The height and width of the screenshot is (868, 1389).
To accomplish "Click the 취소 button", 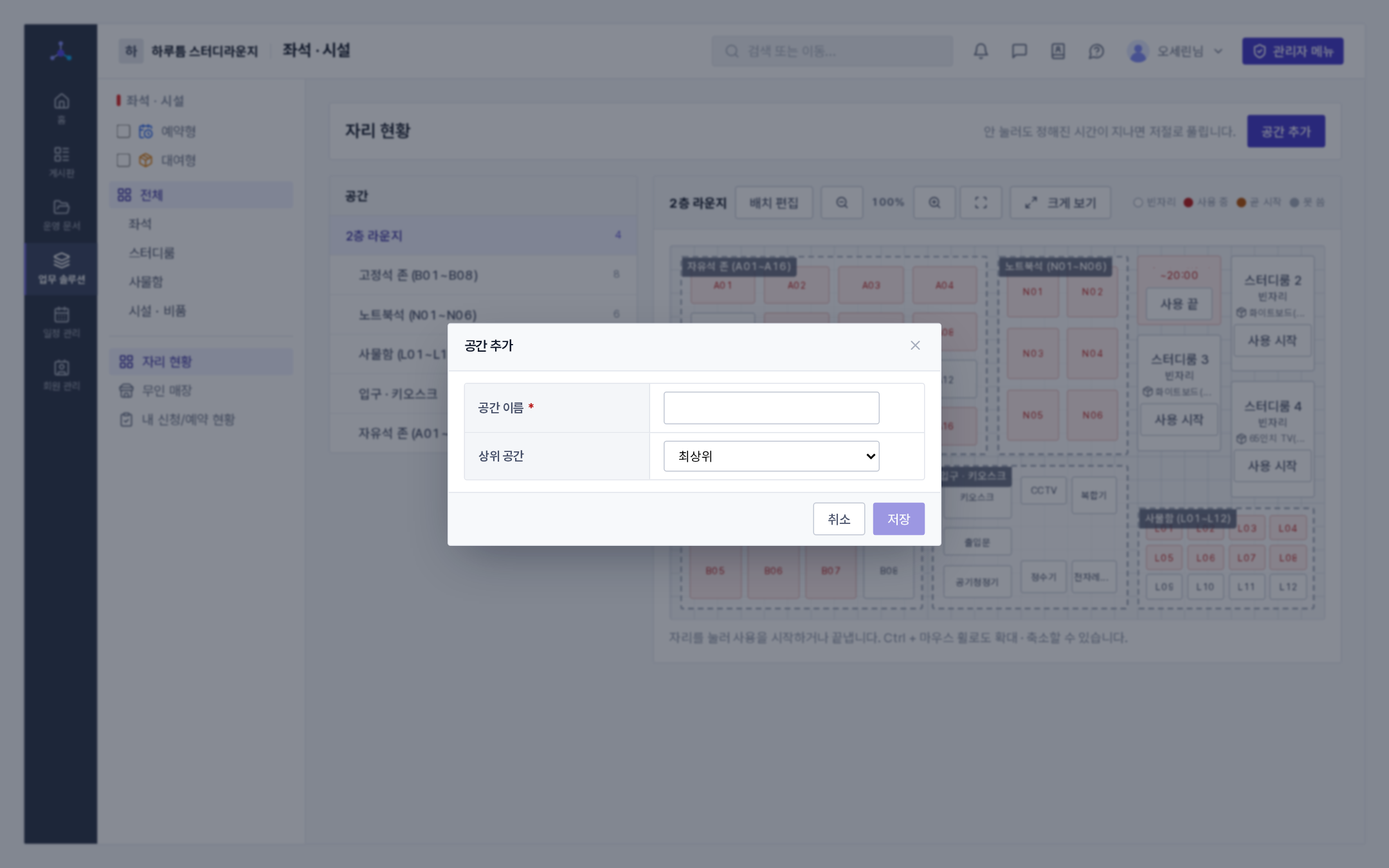I will click(x=839, y=519).
